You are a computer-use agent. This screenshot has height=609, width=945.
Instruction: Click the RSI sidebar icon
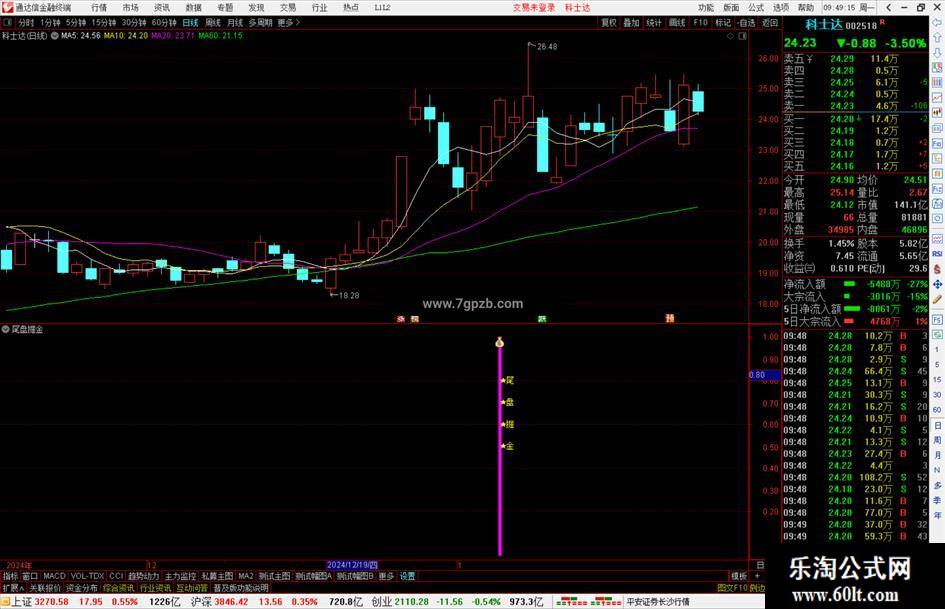click(937, 254)
